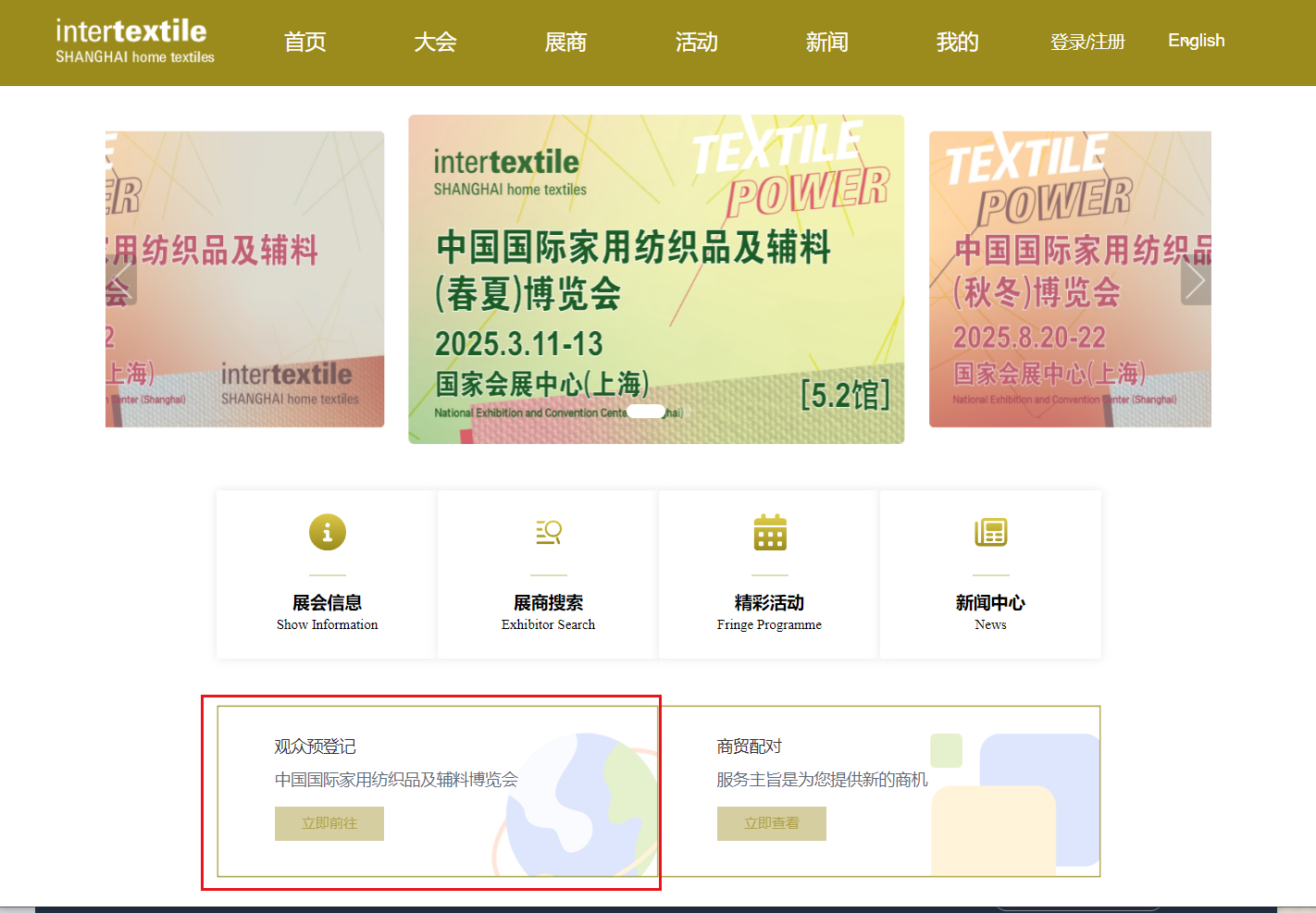Screen dimensions: 1316x913
Task: Click the Exhibitor Search magnifier icon
Action: (x=549, y=532)
